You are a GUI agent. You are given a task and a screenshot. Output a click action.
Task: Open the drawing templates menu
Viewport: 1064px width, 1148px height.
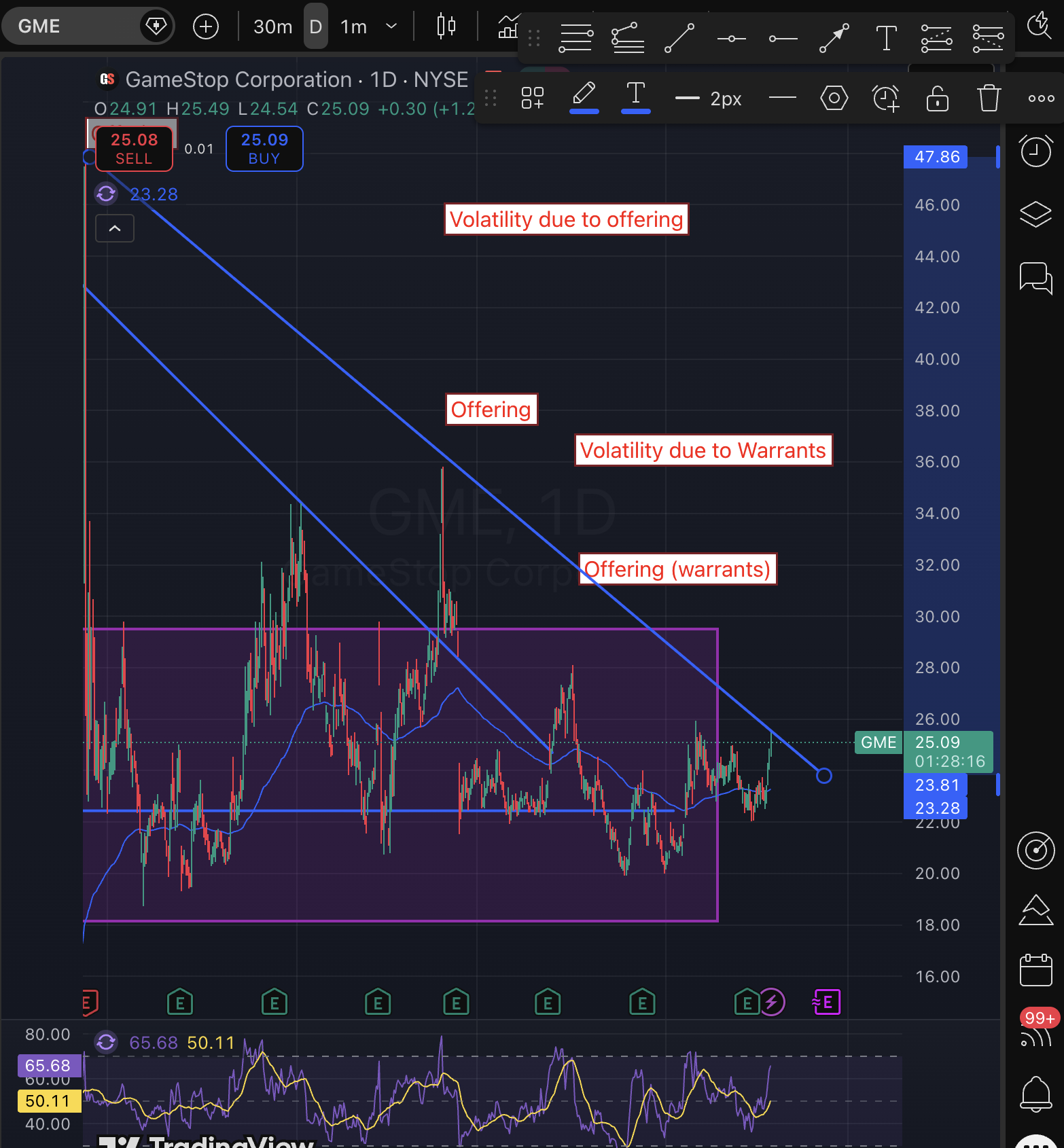pos(533,98)
